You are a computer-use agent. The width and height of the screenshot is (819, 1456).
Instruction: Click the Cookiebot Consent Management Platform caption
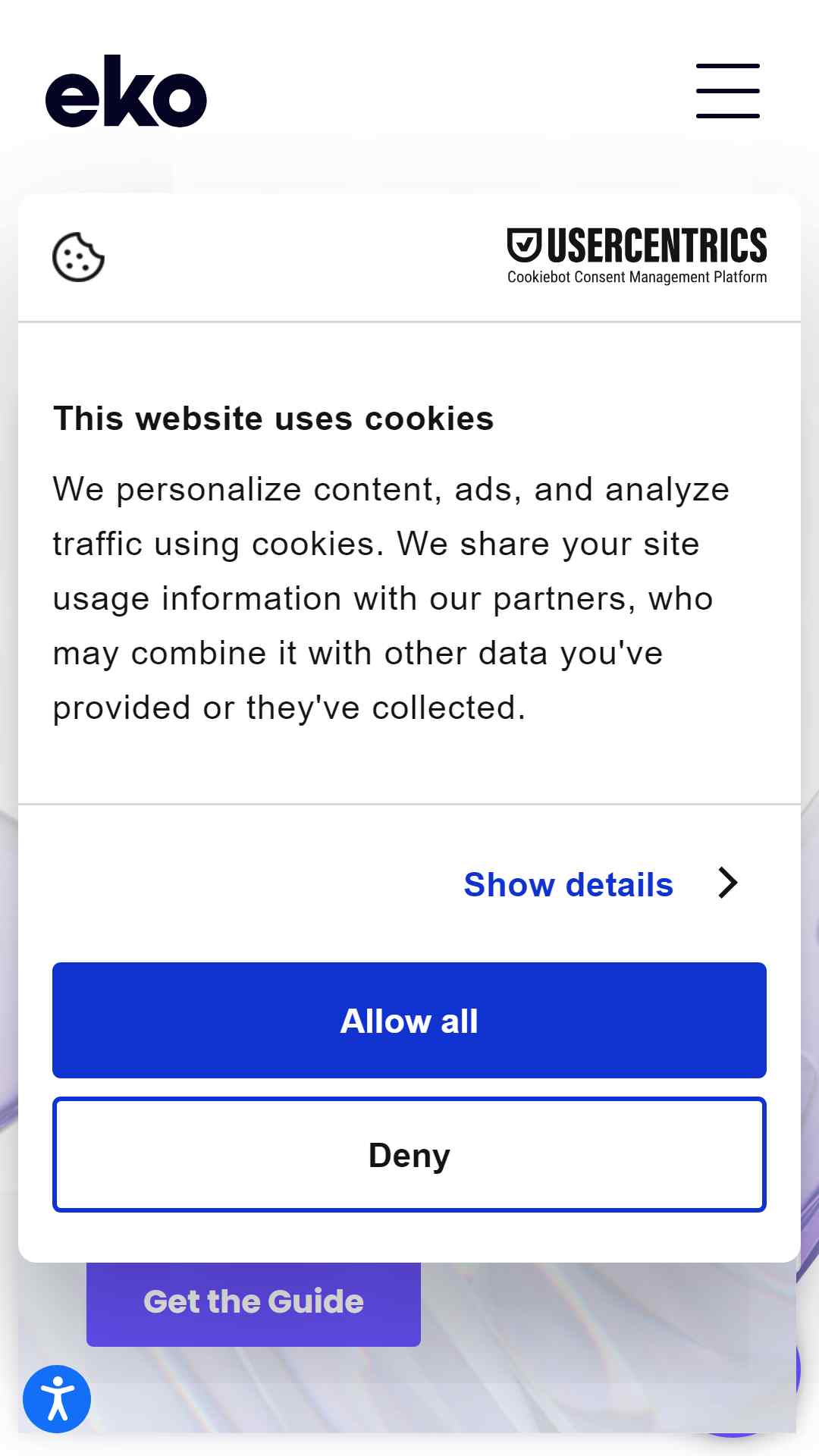pyautogui.click(x=637, y=277)
